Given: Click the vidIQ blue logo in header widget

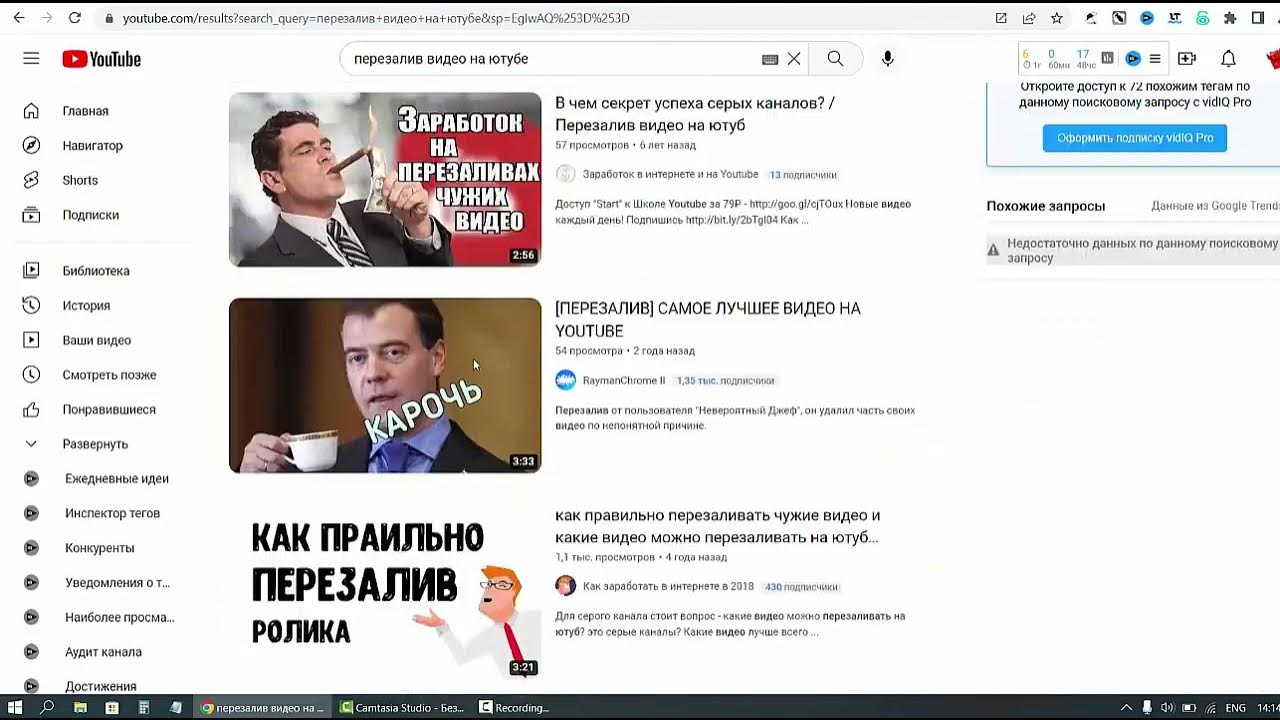Looking at the screenshot, I should coord(1133,59).
